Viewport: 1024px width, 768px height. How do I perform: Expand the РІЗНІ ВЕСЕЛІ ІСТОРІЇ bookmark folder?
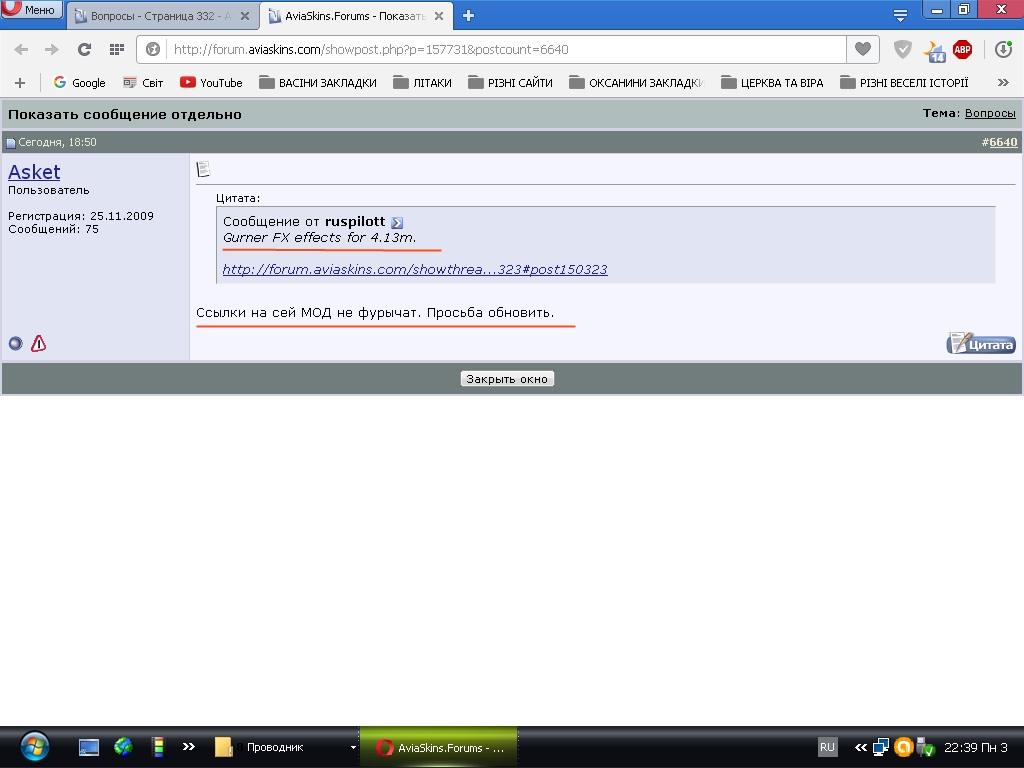[x=904, y=83]
